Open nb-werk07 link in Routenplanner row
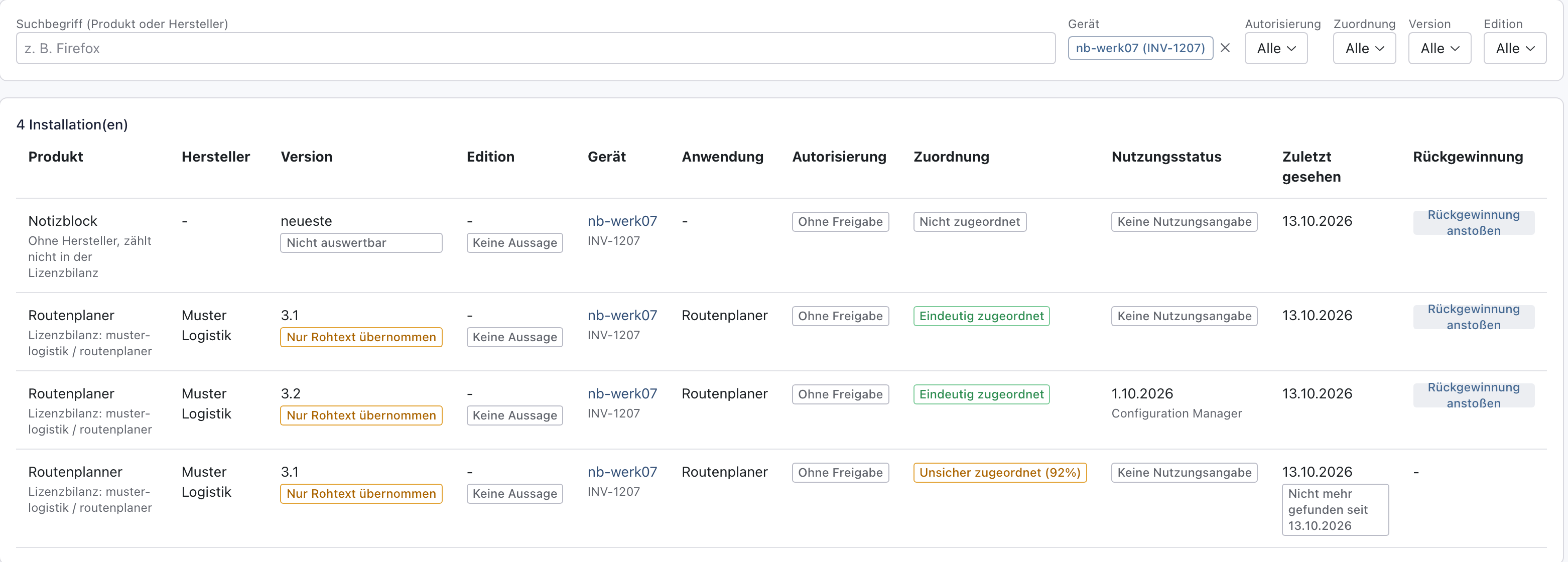1568x562 pixels. pyautogui.click(x=622, y=472)
